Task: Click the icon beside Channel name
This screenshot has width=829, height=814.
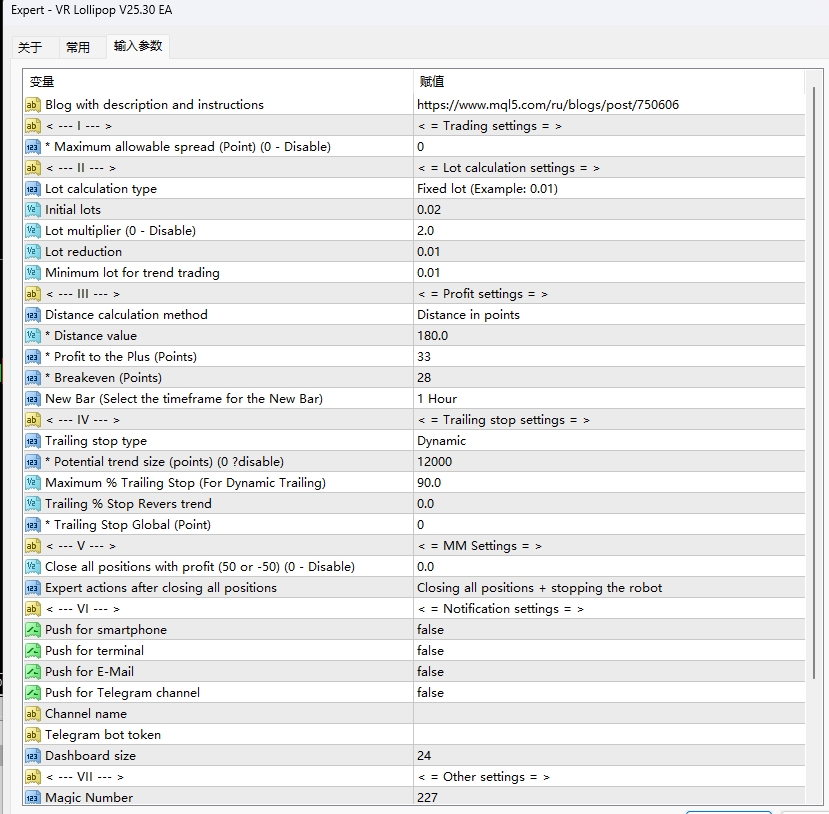Action: [x=32, y=714]
